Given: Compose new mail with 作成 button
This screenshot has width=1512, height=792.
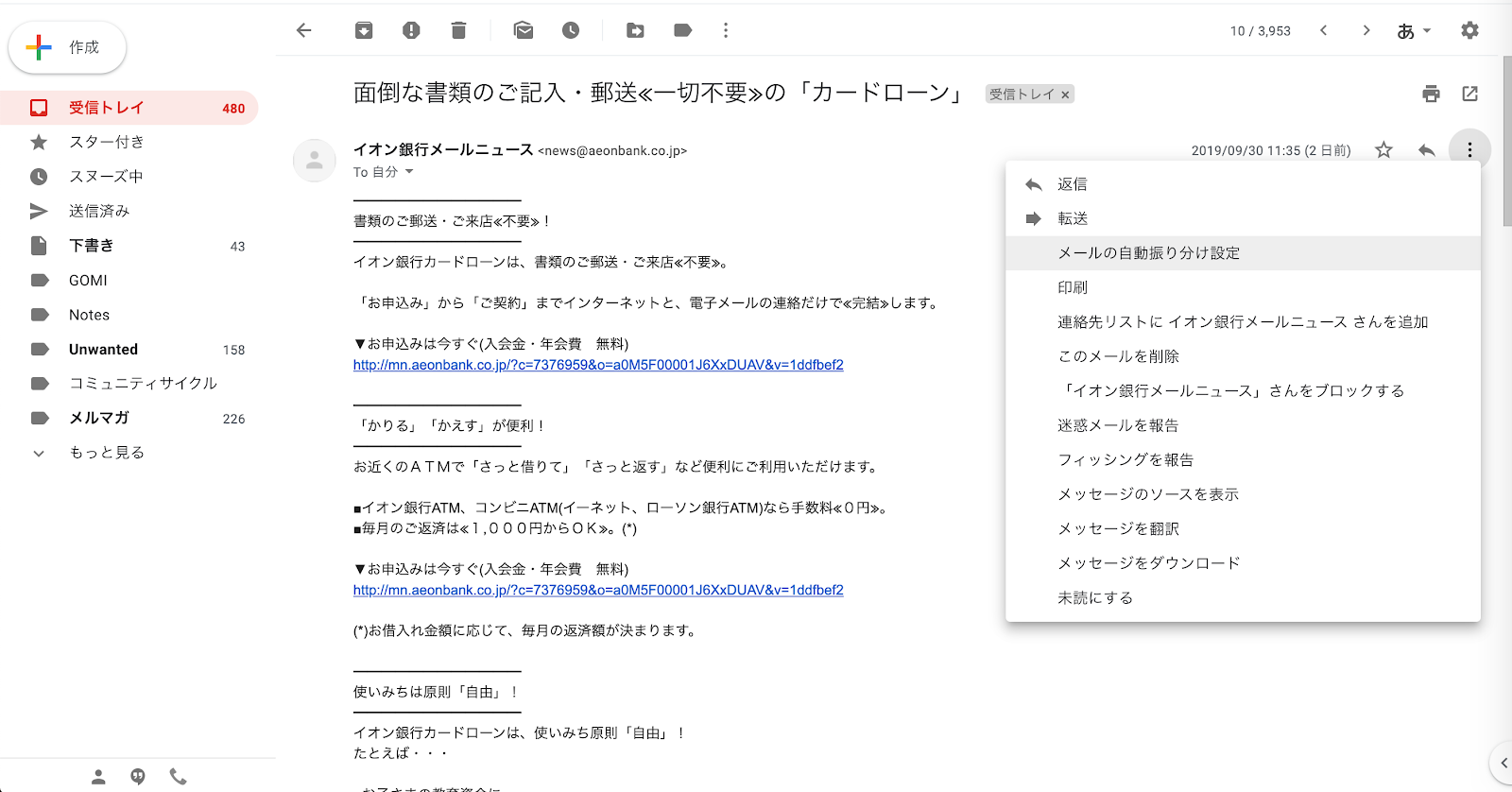Looking at the screenshot, I should [x=67, y=47].
